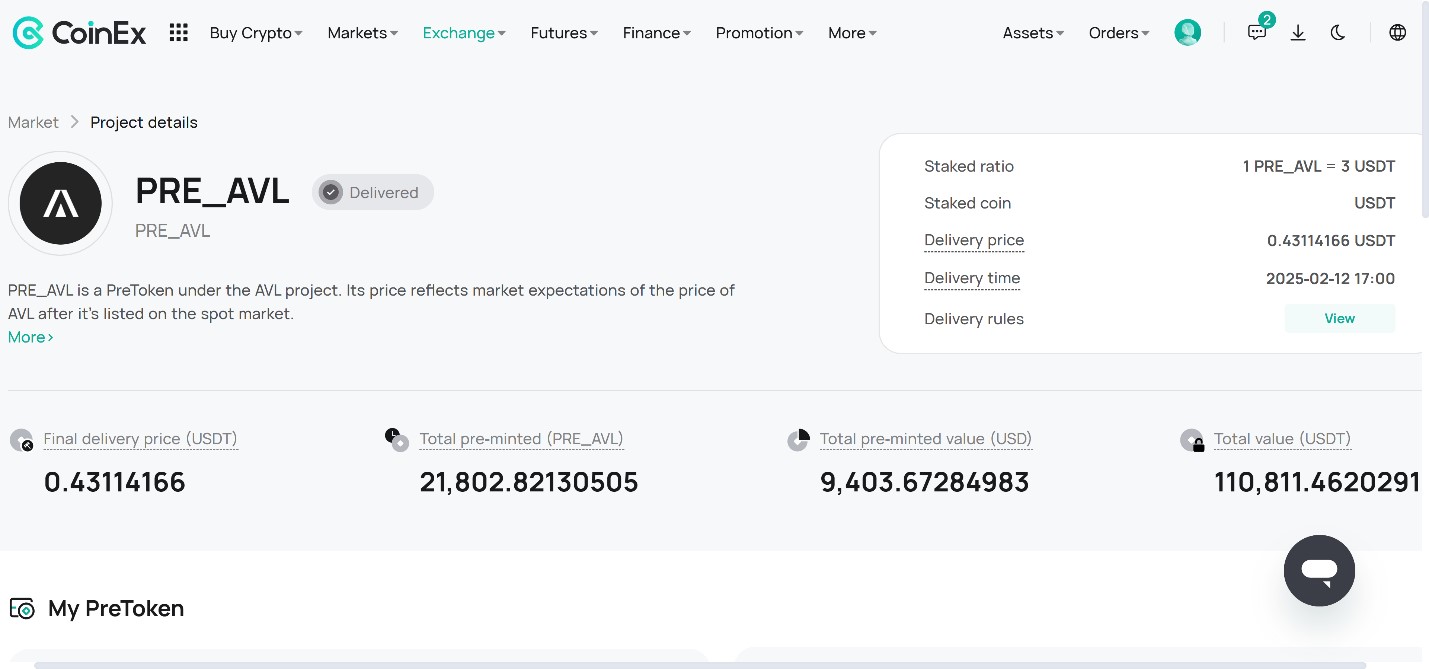Open the user profile avatar
Image resolution: width=1429 pixels, height=669 pixels.
pyautogui.click(x=1187, y=33)
